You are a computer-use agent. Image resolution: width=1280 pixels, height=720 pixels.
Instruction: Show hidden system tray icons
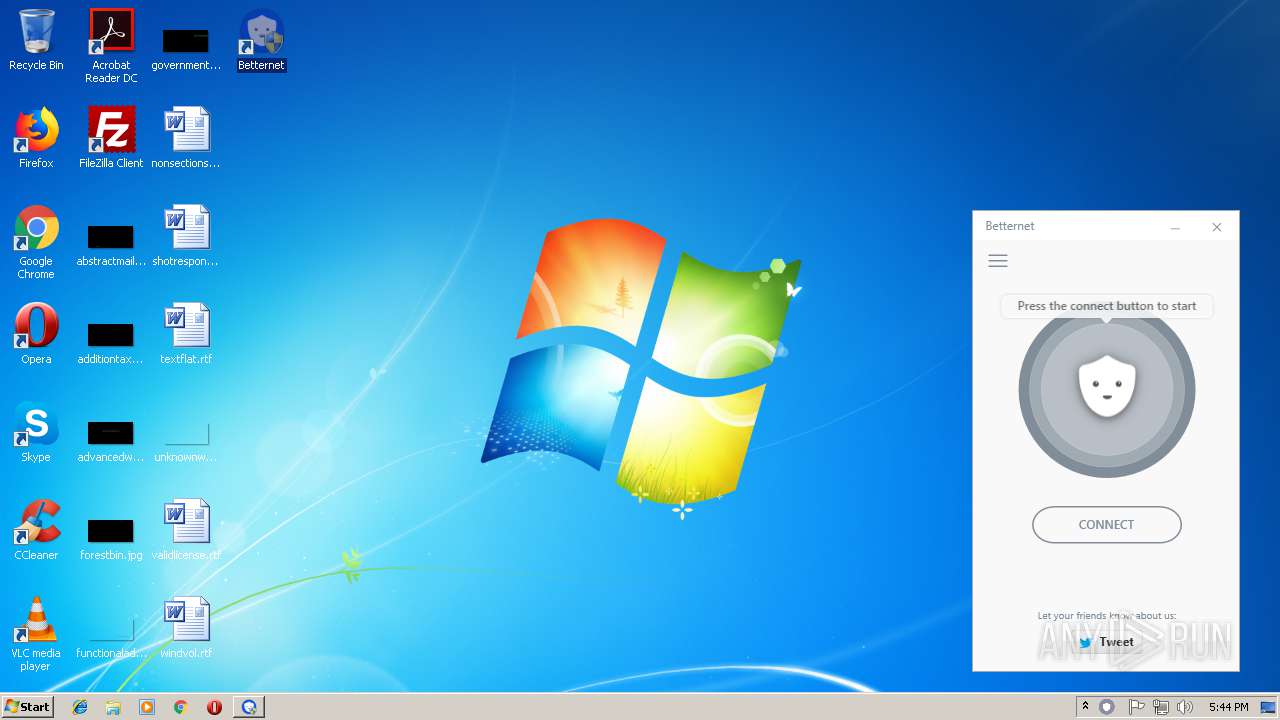point(1085,707)
